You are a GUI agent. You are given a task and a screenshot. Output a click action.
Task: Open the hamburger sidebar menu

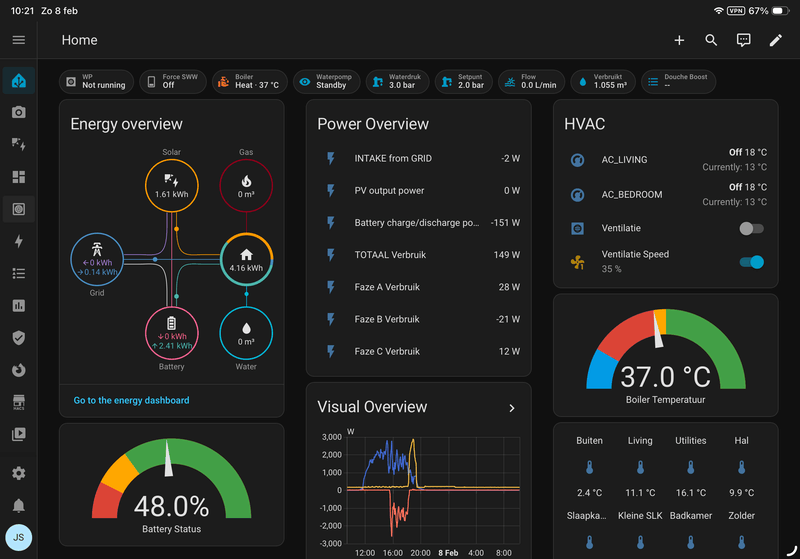(x=19, y=40)
